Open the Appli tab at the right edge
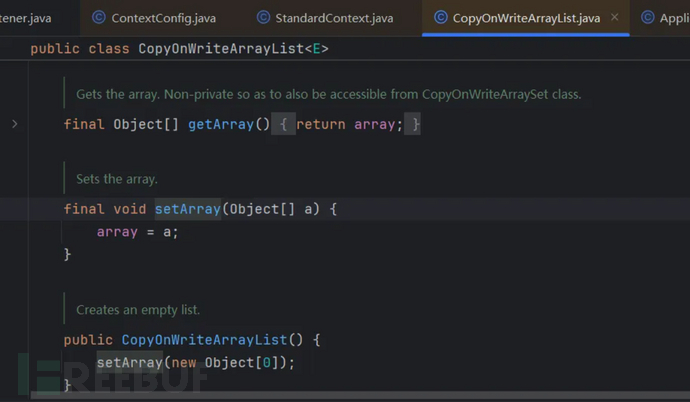 (672, 18)
